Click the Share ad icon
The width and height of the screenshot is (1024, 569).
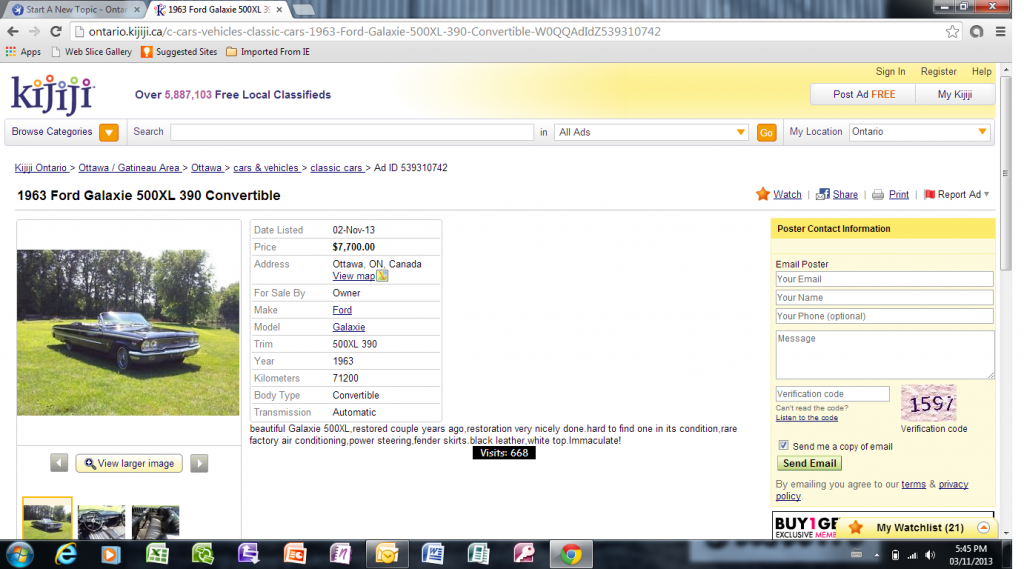pos(823,194)
